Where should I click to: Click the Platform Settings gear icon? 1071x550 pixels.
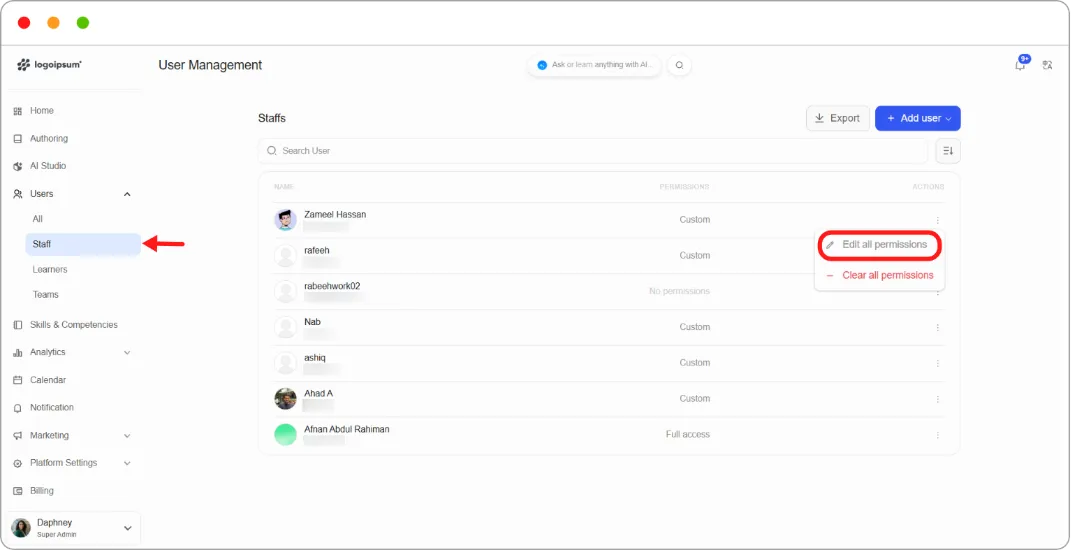pyautogui.click(x=18, y=464)
